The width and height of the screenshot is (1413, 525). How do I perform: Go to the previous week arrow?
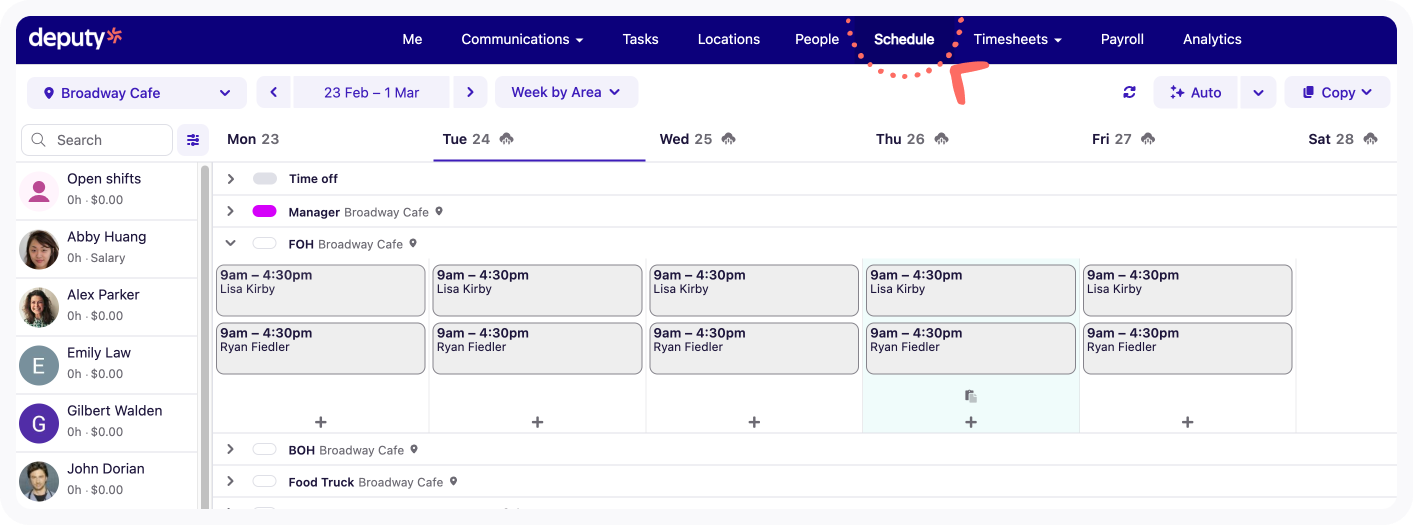(x=273, y=92)
